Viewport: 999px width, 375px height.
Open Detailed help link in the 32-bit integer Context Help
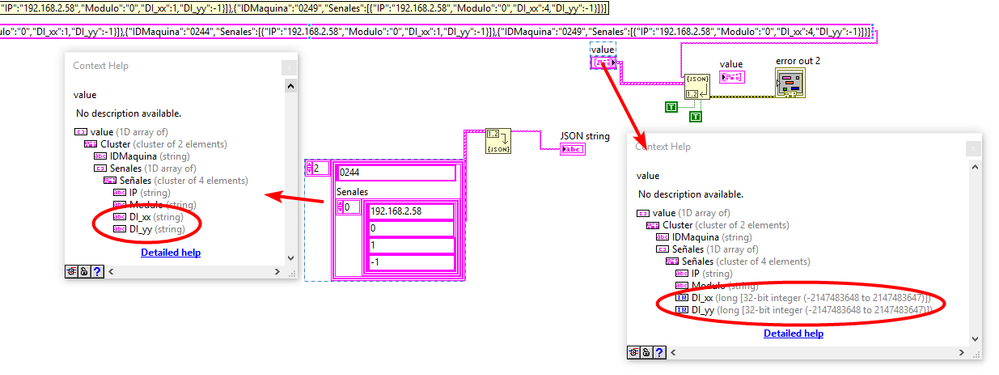pos(793,334)
